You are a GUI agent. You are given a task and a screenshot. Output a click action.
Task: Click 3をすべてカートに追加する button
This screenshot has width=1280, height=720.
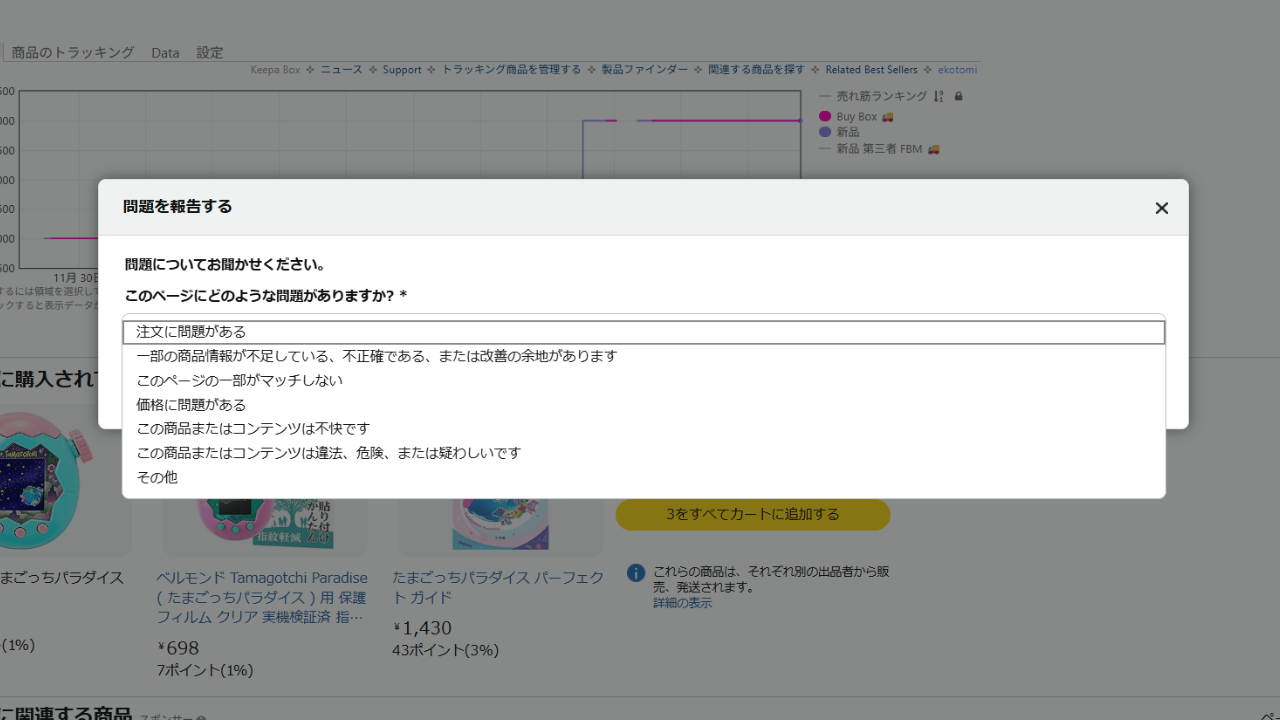pos(752,514)
